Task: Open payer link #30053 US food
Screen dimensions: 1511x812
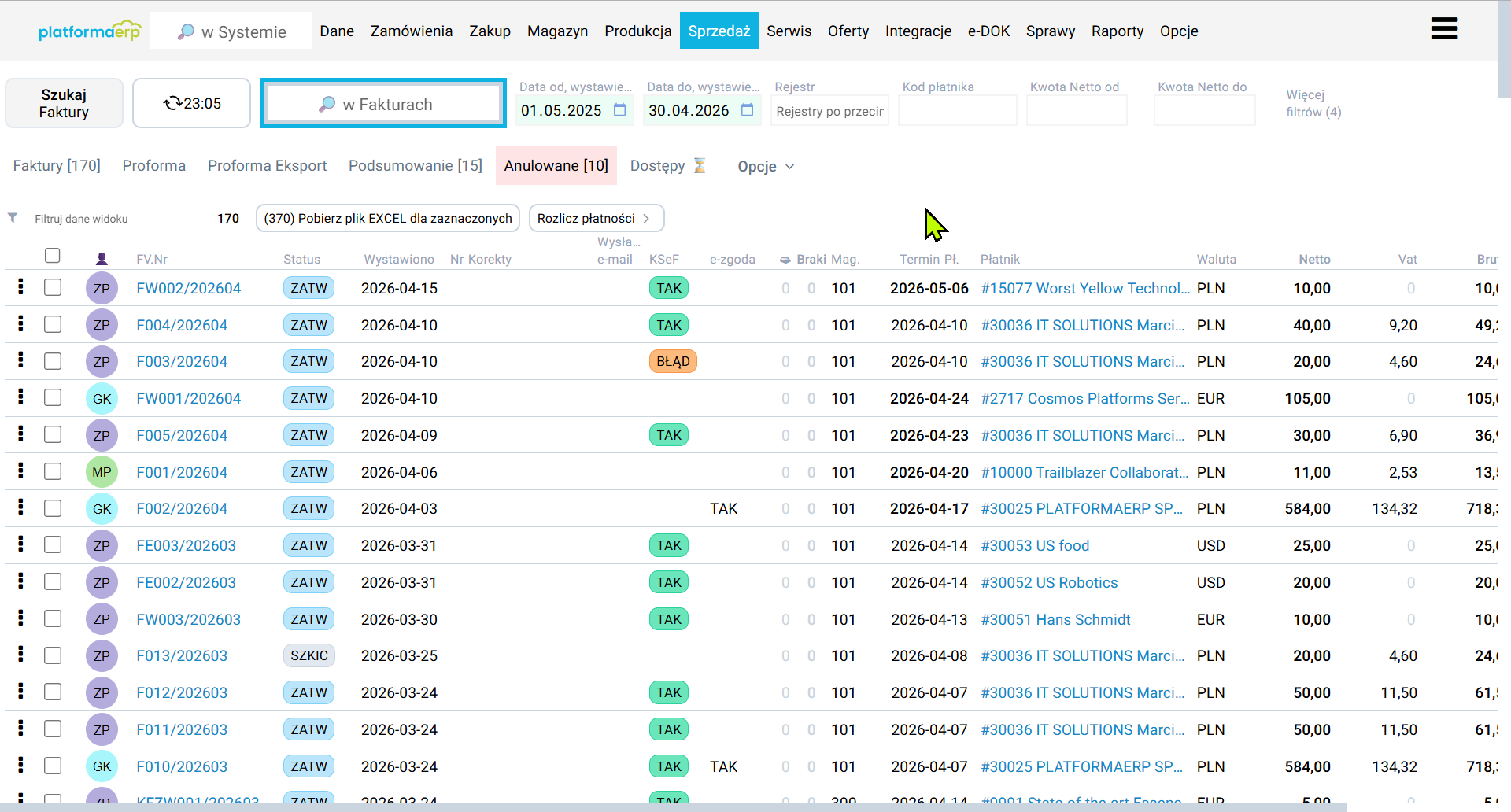Action: [x=1035, y=546]
